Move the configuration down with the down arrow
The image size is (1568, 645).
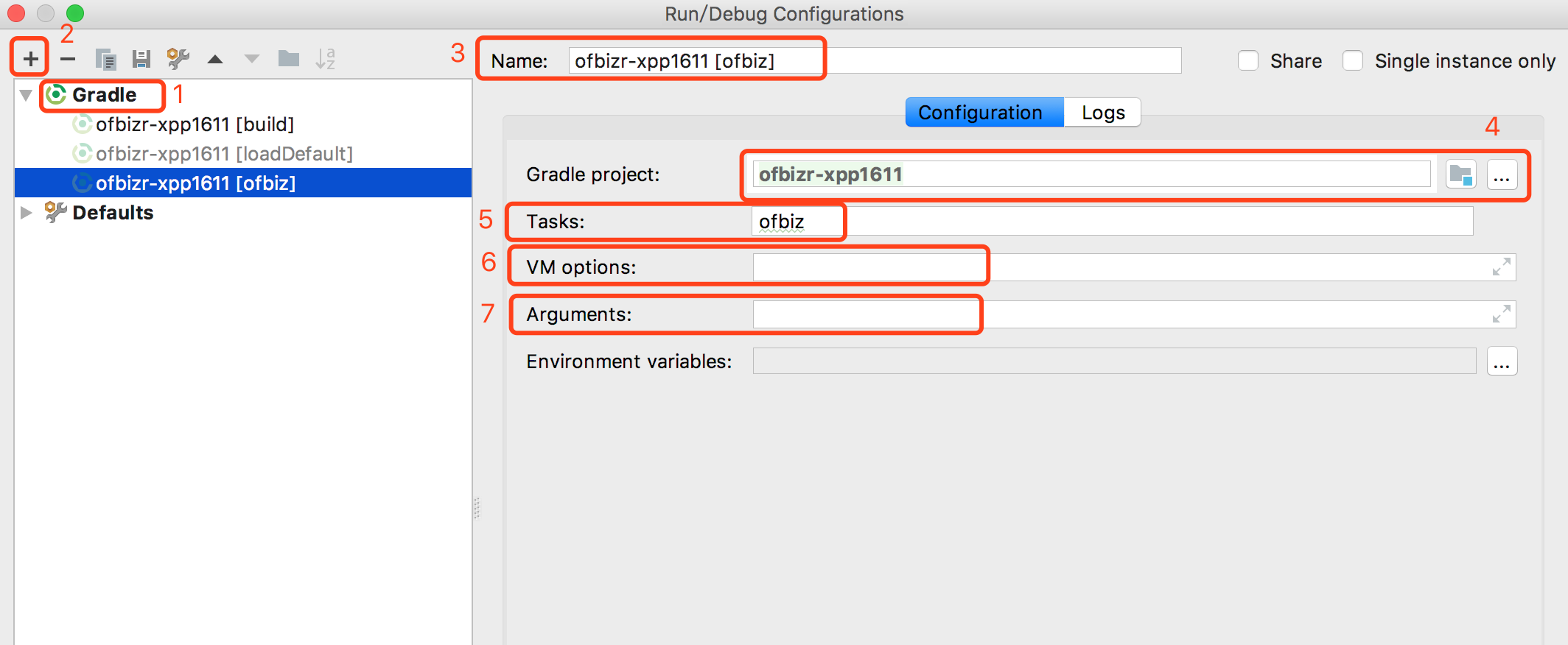[x=252, y=59]
